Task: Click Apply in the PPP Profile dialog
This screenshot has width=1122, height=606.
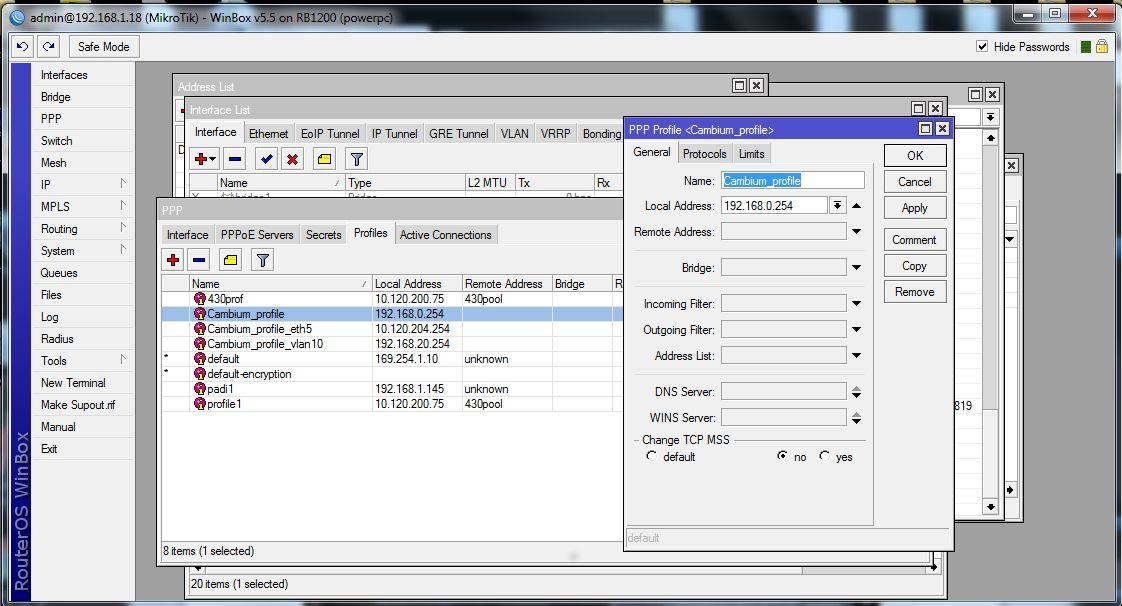Action: (915, 207)
